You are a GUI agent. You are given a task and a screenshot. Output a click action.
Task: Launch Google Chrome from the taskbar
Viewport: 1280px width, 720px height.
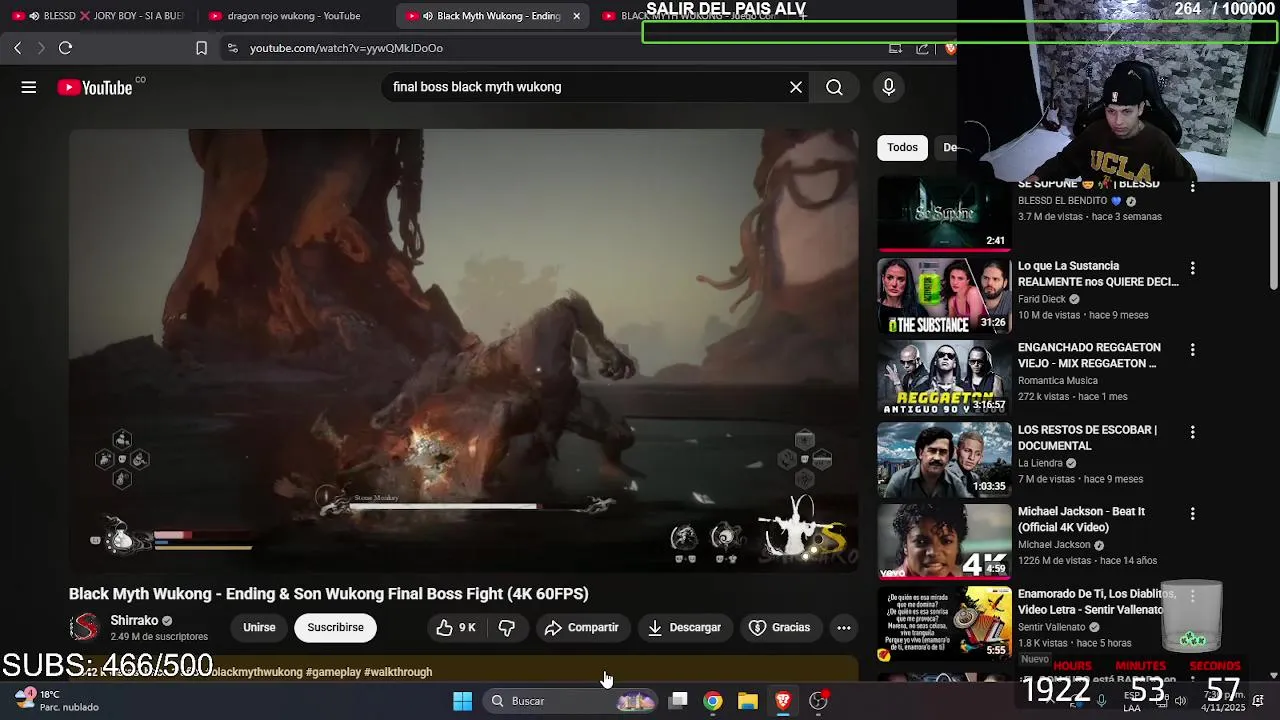point(713,701)
